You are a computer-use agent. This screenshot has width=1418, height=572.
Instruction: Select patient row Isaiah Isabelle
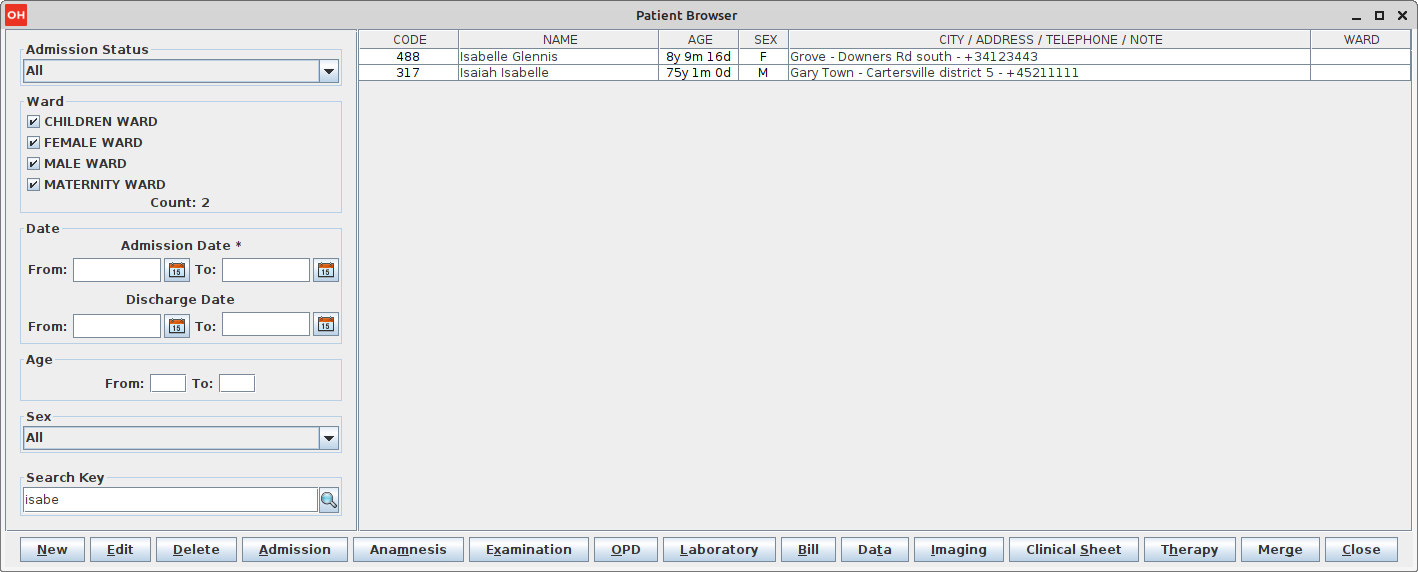click(558, 73)
